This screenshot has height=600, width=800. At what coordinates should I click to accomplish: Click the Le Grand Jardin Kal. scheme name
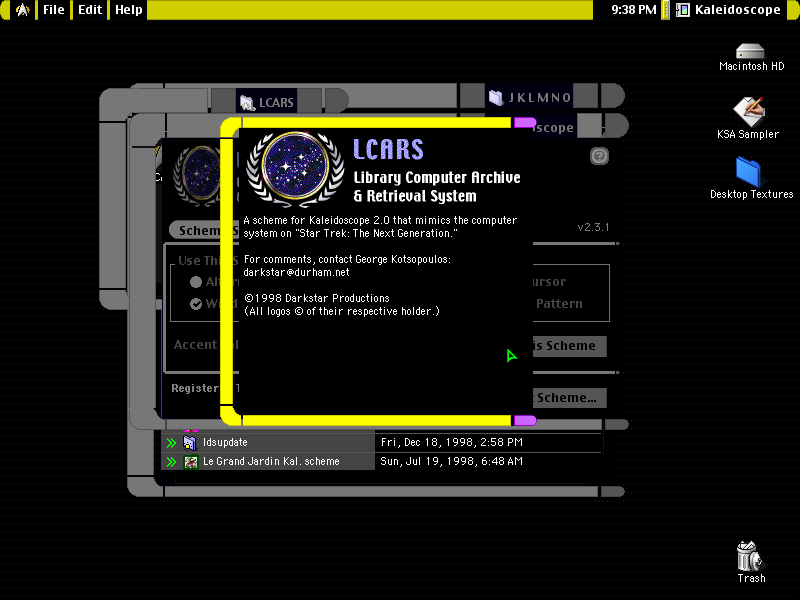point(271,461)
